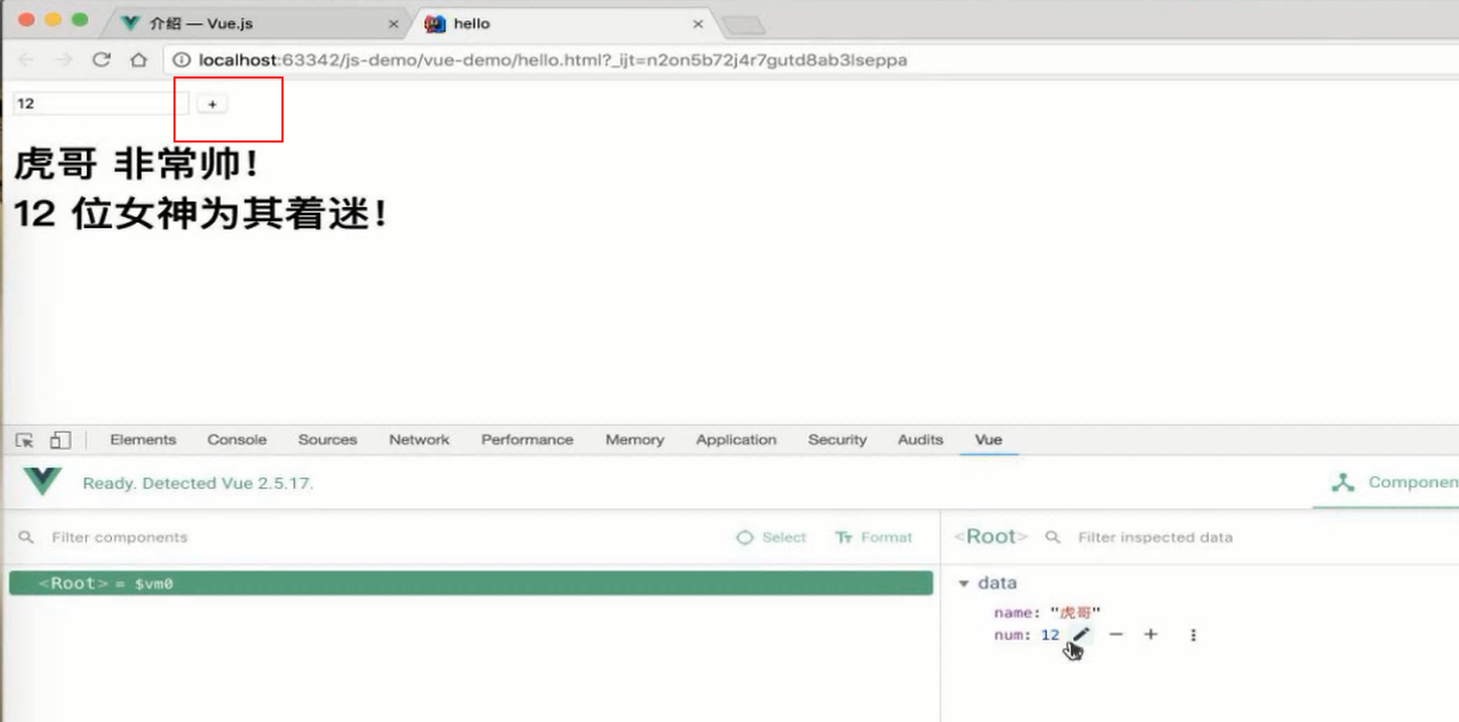The height and width of the screenshot is (722, 1459).
Task: Open a new browser tab
Action: point(743,25)
